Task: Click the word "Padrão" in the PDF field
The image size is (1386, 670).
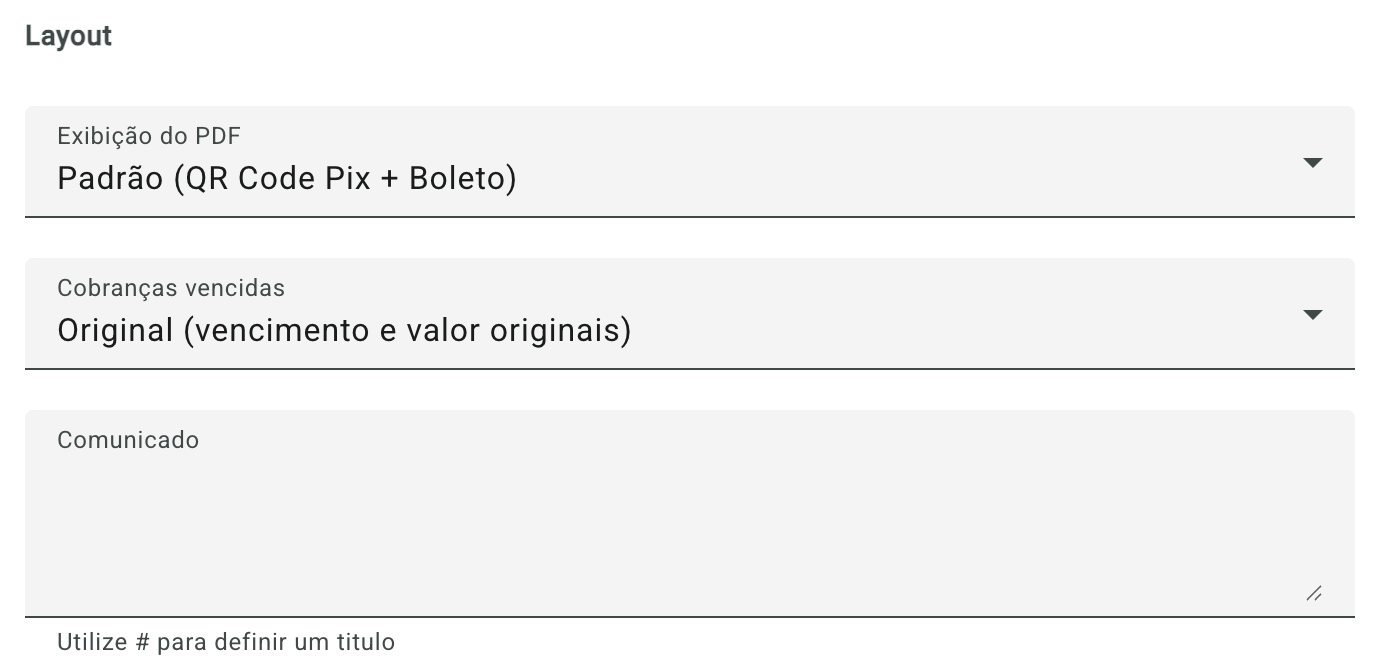Action: (x=106, y=179)
